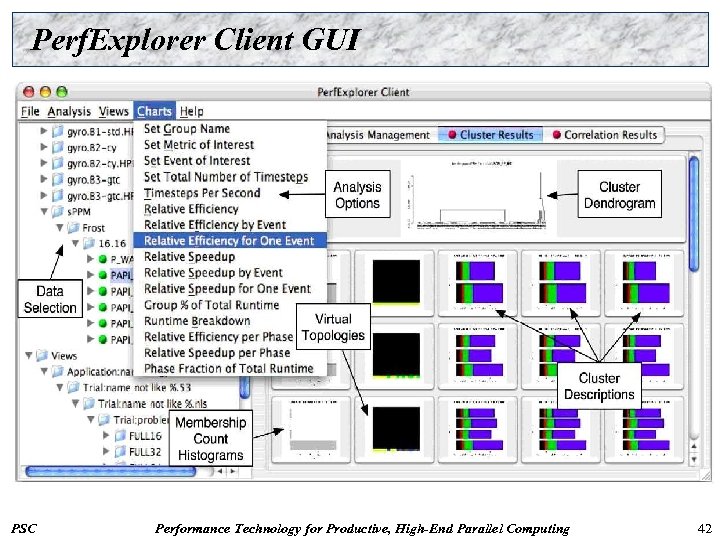Click the FULL32 folder icon
The image size is (720, 540).
(120, 451)
